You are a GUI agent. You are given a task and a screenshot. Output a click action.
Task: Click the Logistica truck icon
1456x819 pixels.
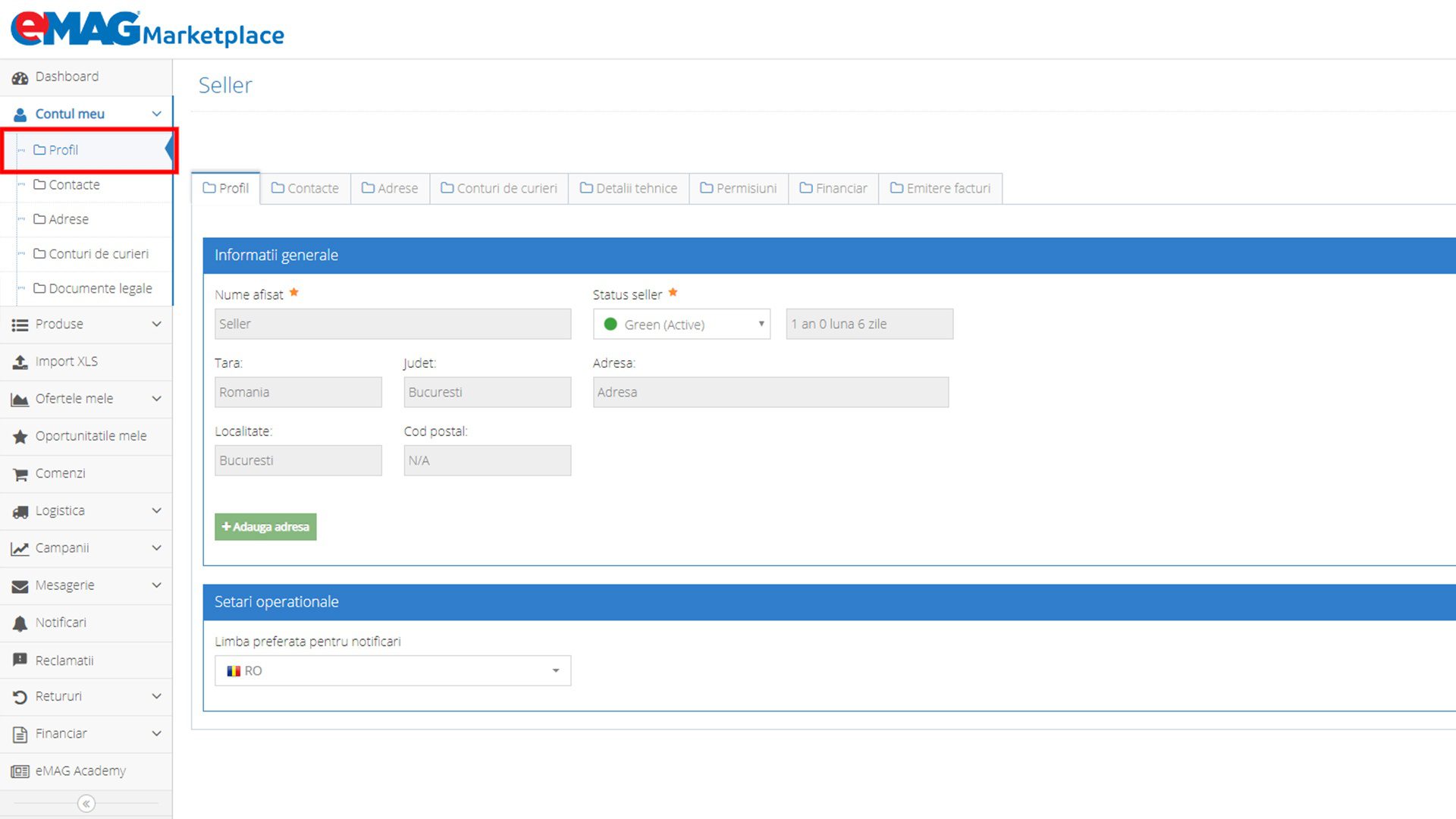pyautogui.click(x=20, y=510)
